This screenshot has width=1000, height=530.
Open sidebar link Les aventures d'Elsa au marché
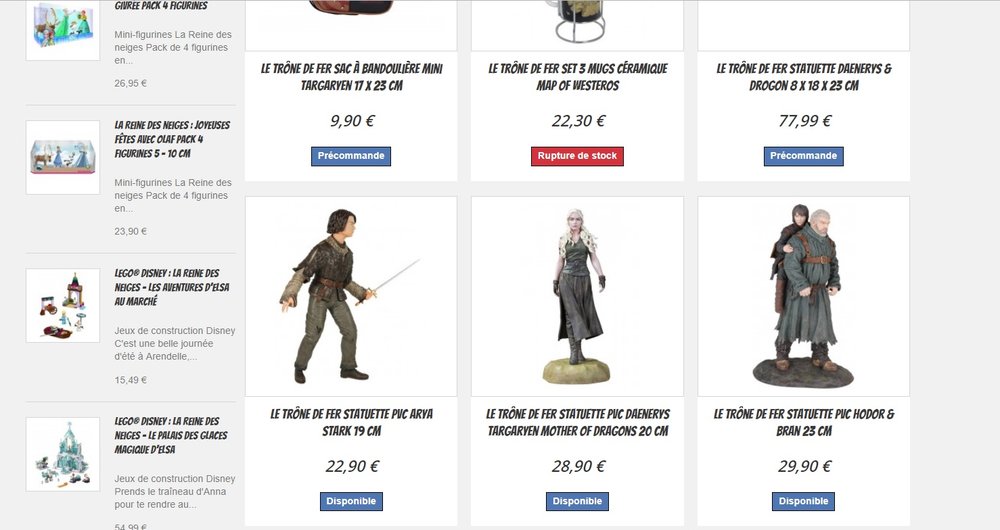tap(172, 287)
